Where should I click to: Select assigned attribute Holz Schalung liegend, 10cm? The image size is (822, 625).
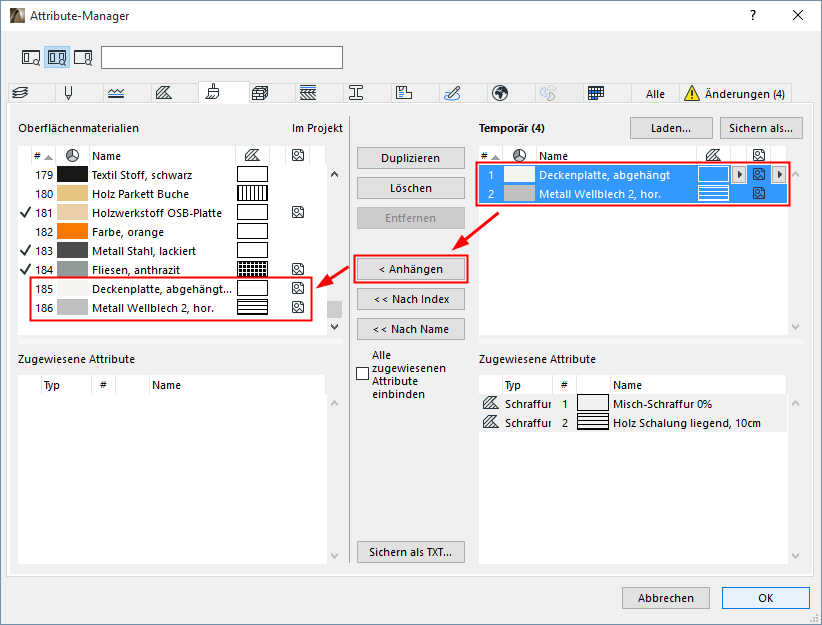(x=633, y=423)
